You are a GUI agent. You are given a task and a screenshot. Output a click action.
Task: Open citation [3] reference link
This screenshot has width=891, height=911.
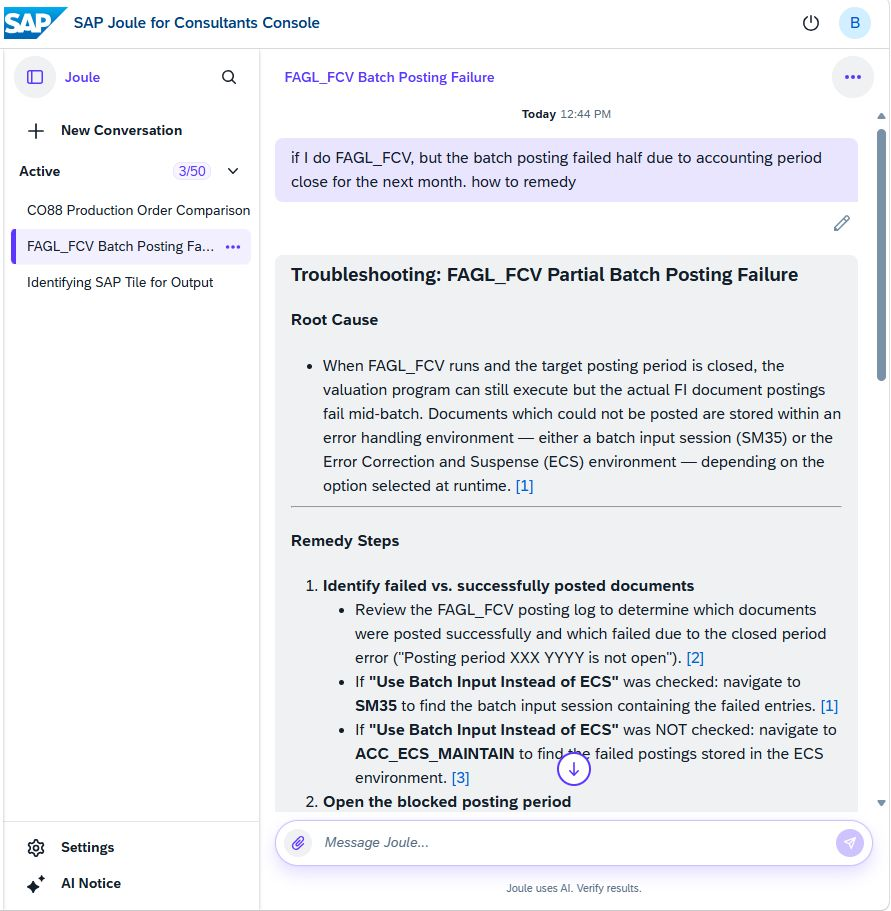point(460,777)
